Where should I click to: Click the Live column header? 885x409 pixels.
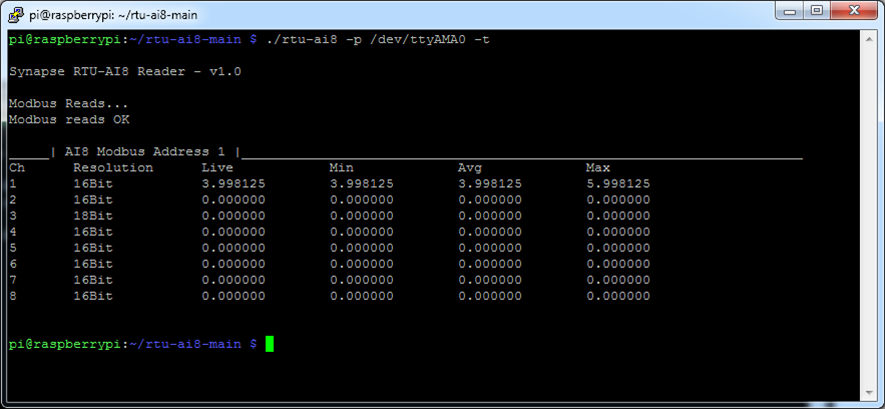217,168
